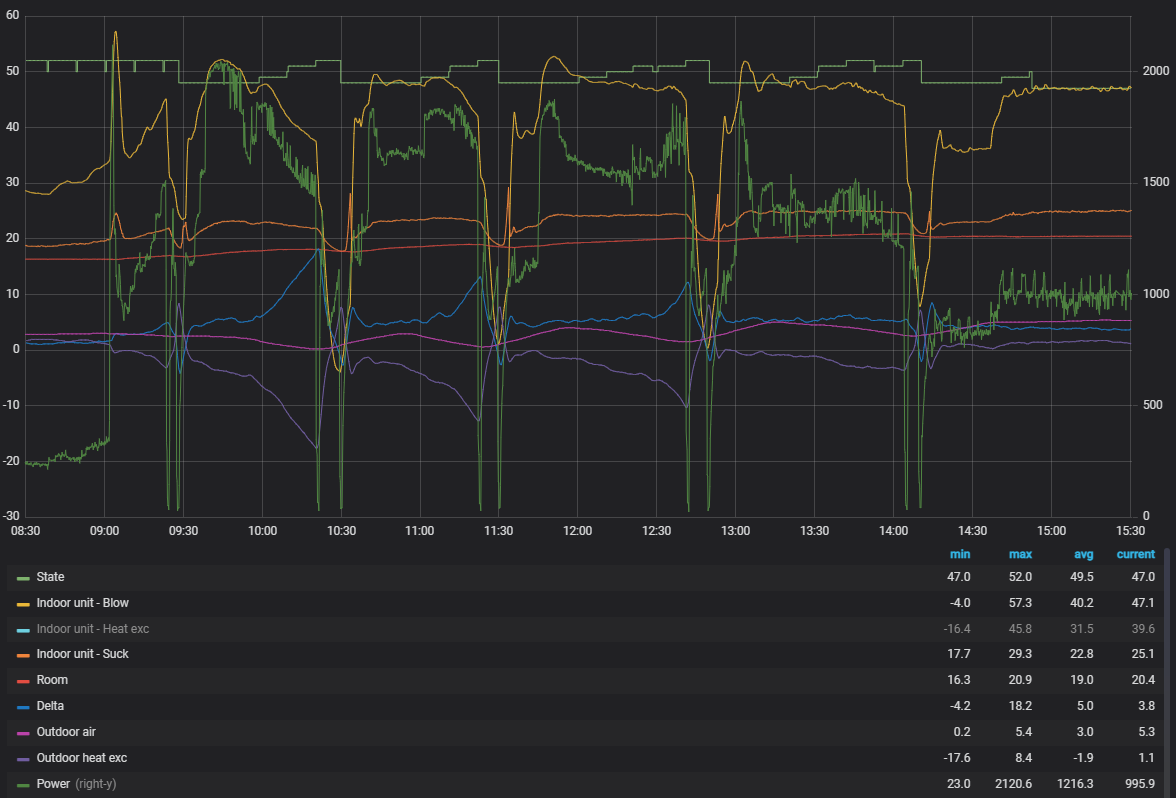The height and width of the screenshot is (798, 1176).
Task: Open color picker for Indoor unit - Blow
Action: pyautogui.click(x=23, y=604)
